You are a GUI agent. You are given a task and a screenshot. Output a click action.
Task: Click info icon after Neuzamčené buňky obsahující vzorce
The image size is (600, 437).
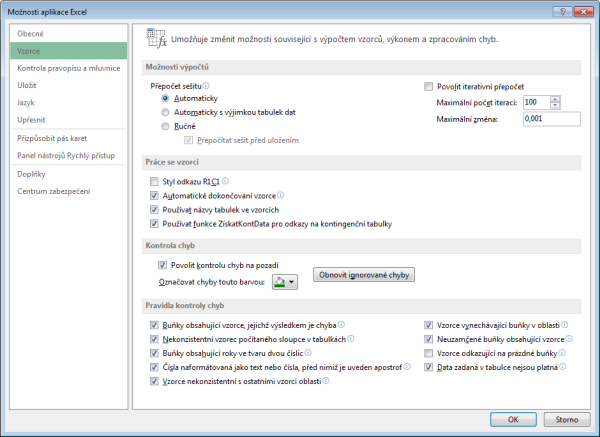[569, 339]
